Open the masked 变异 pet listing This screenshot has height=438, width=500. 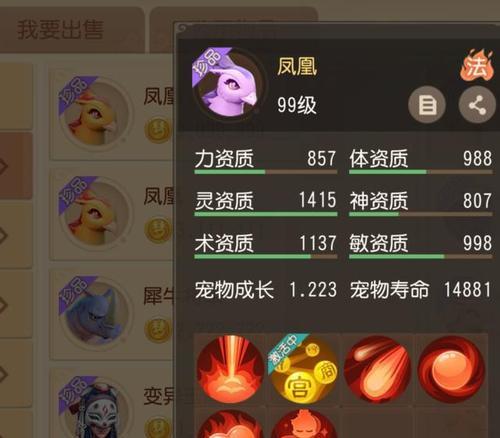pyautogui.click(x=111, y=403)
